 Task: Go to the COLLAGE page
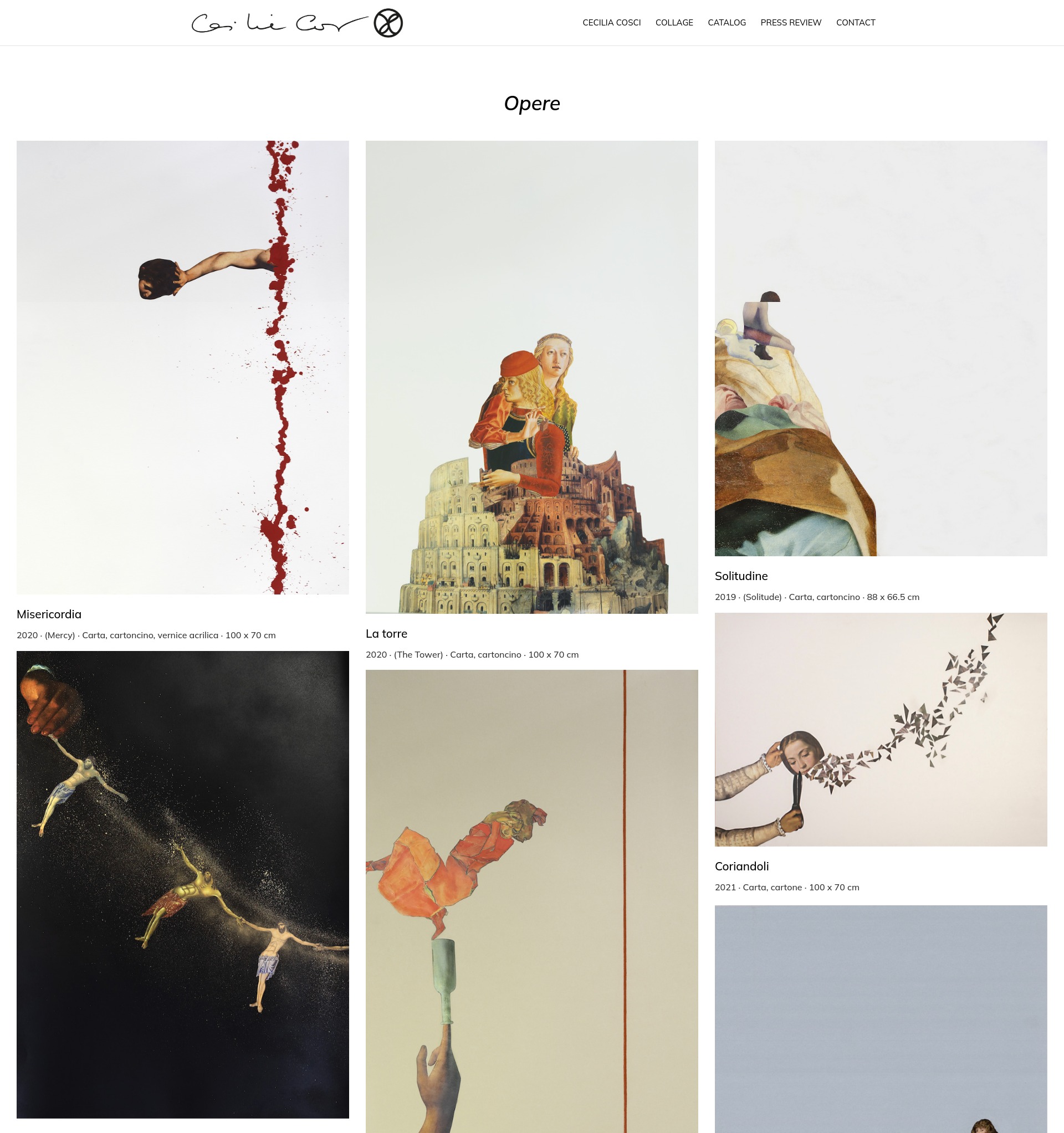point(674,23)
